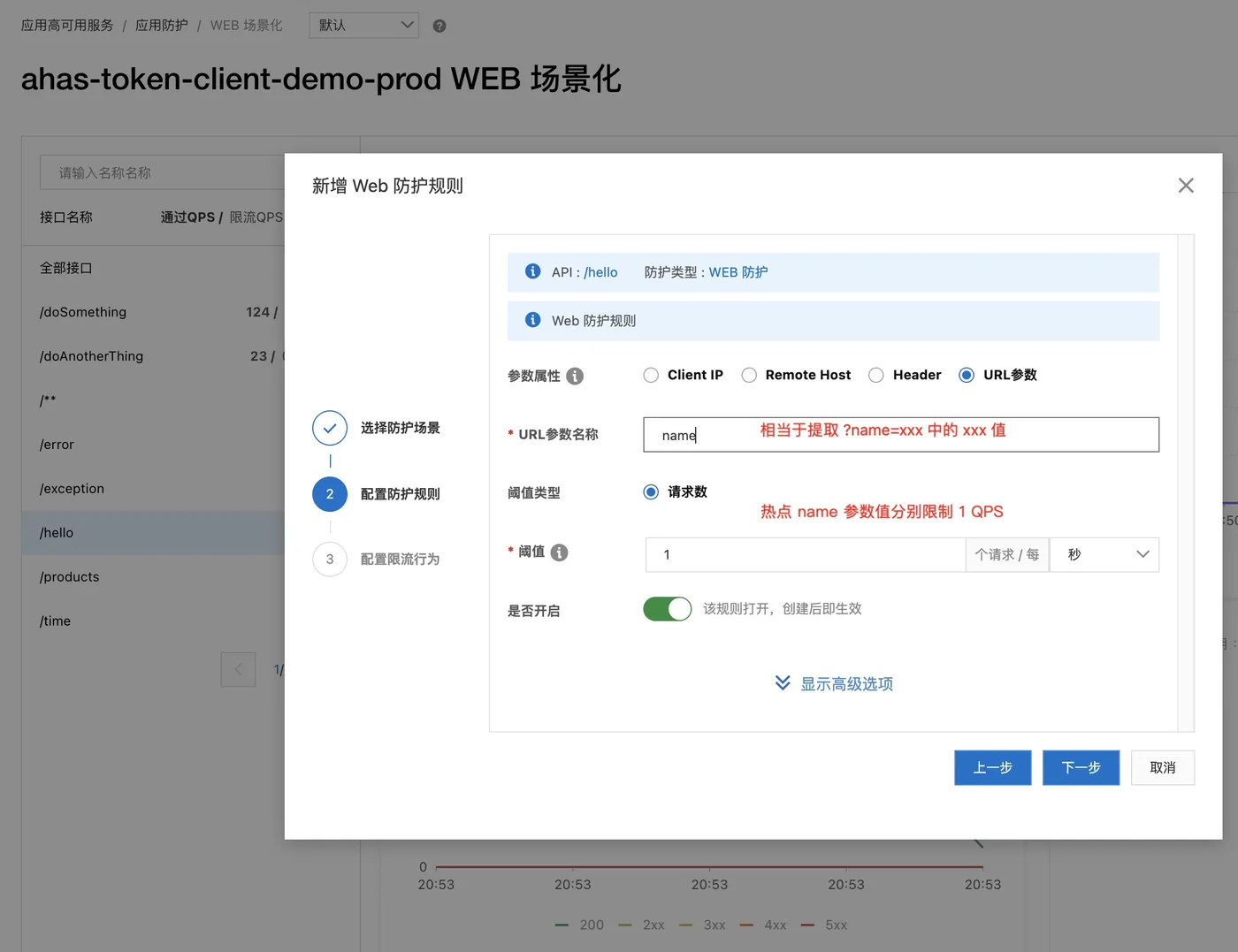The image size is (1238, 952).
Task: Select /time interface row
Action: [x=153, y=621]
